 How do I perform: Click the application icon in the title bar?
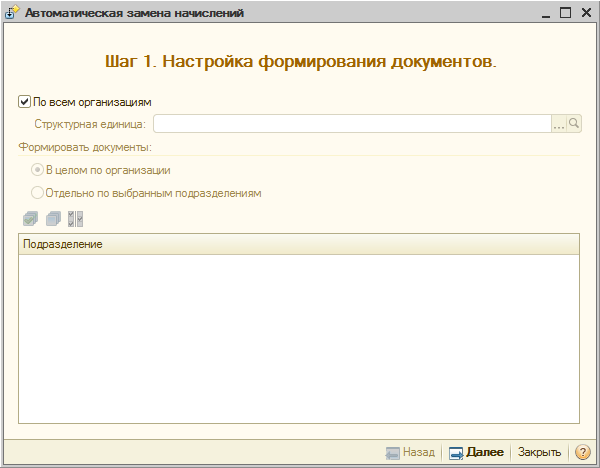pyautogui.click(x=12, y=13)
